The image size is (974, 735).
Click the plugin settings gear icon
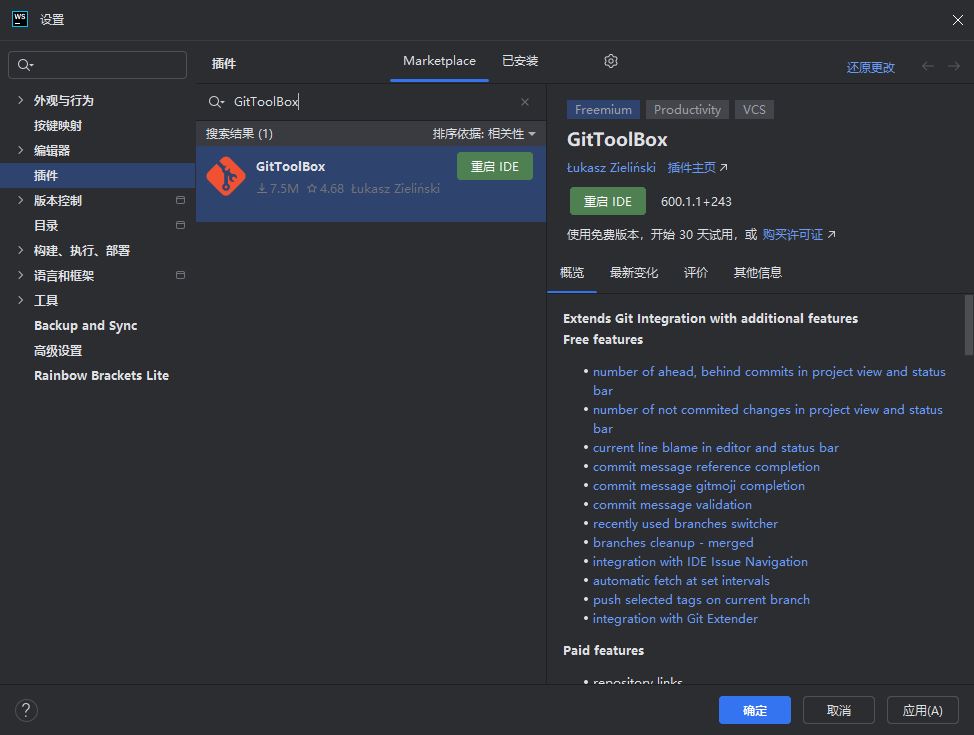click(x=611, y=61)
